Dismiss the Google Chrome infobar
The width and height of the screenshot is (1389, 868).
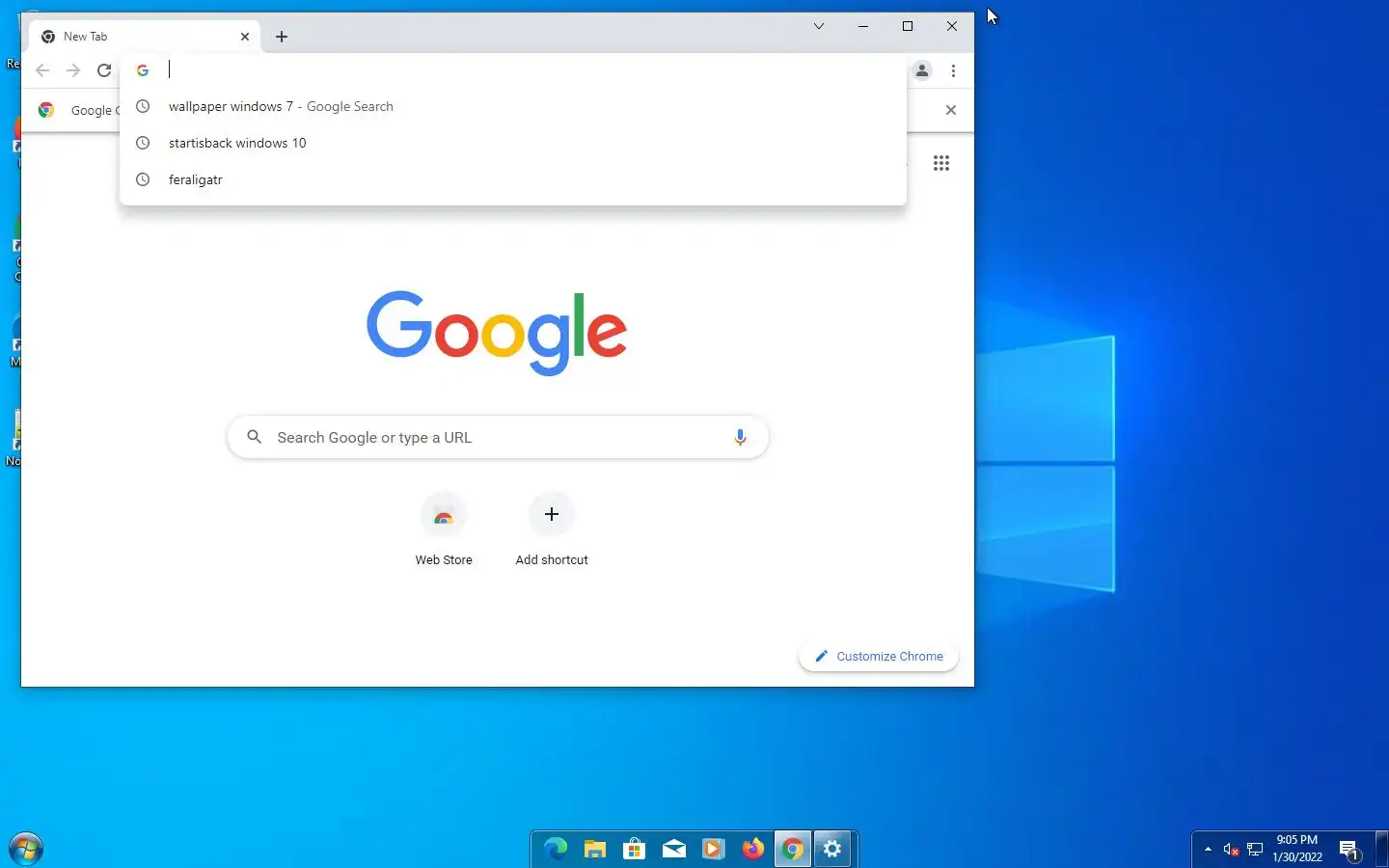[951, 110]
